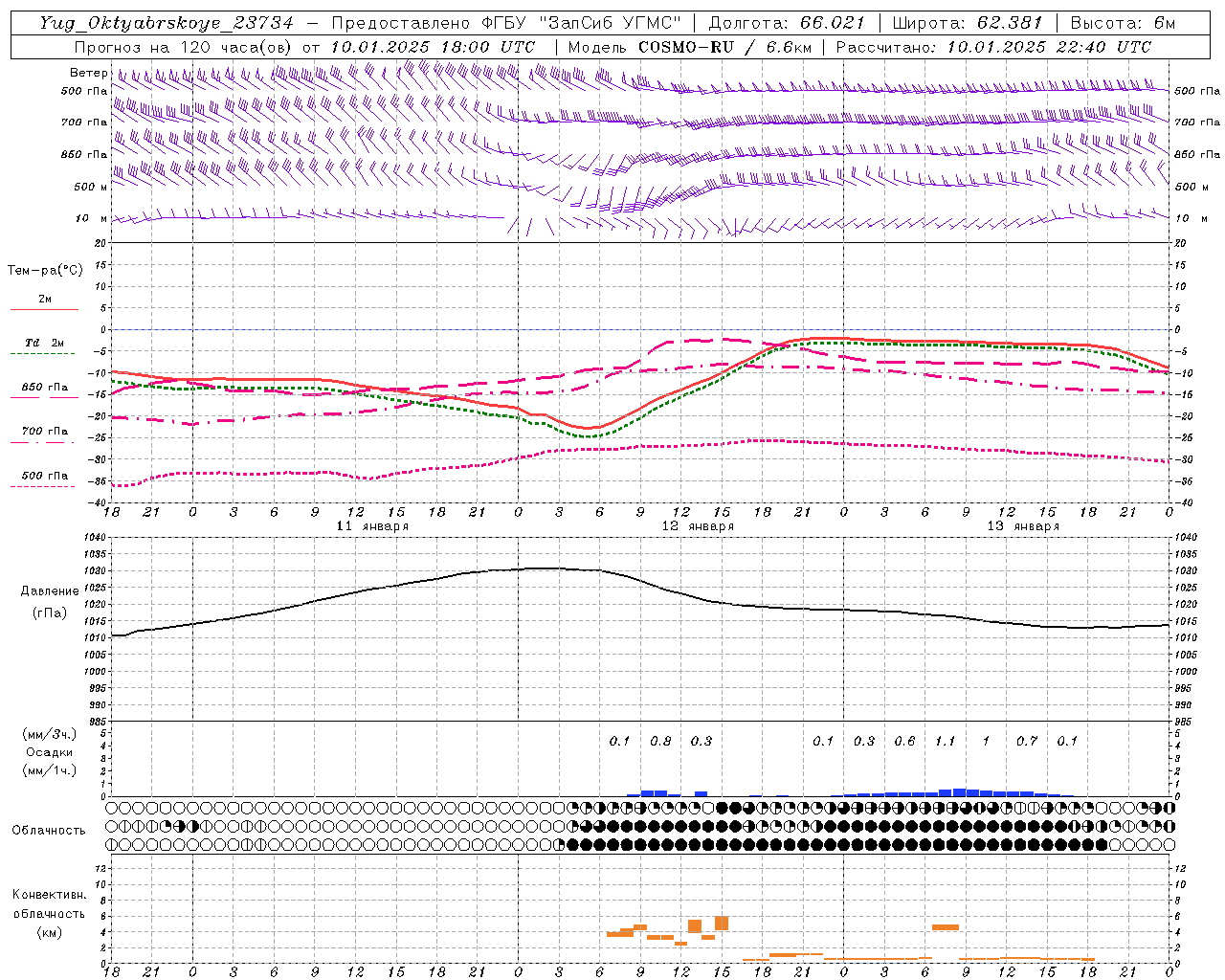The width and height of the screenshot is (1225, 980).
Task: Click "1040" on the left pressure axis
Action: point(96,538)
